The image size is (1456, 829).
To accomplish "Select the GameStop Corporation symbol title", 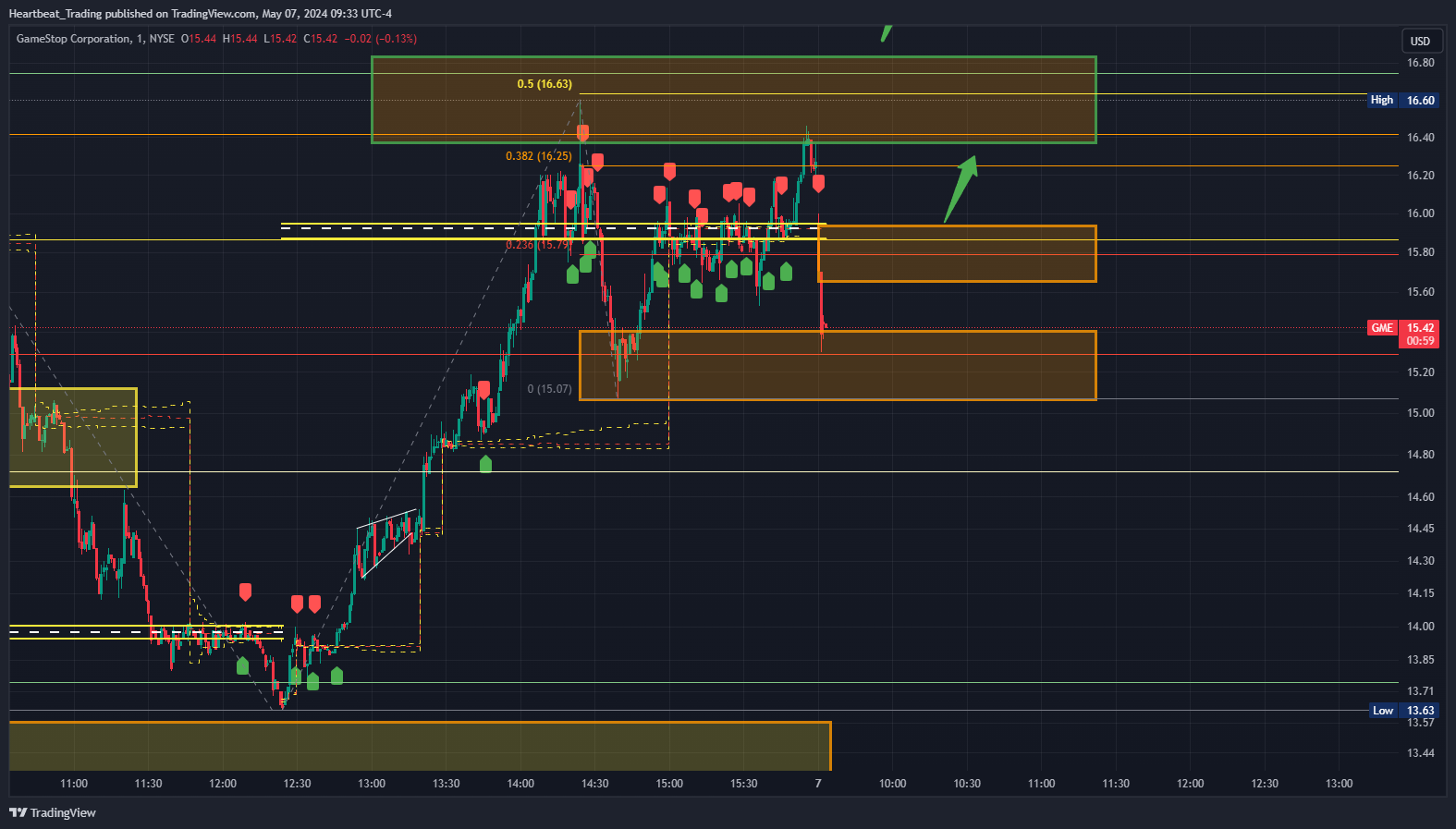I will point(73,39).
